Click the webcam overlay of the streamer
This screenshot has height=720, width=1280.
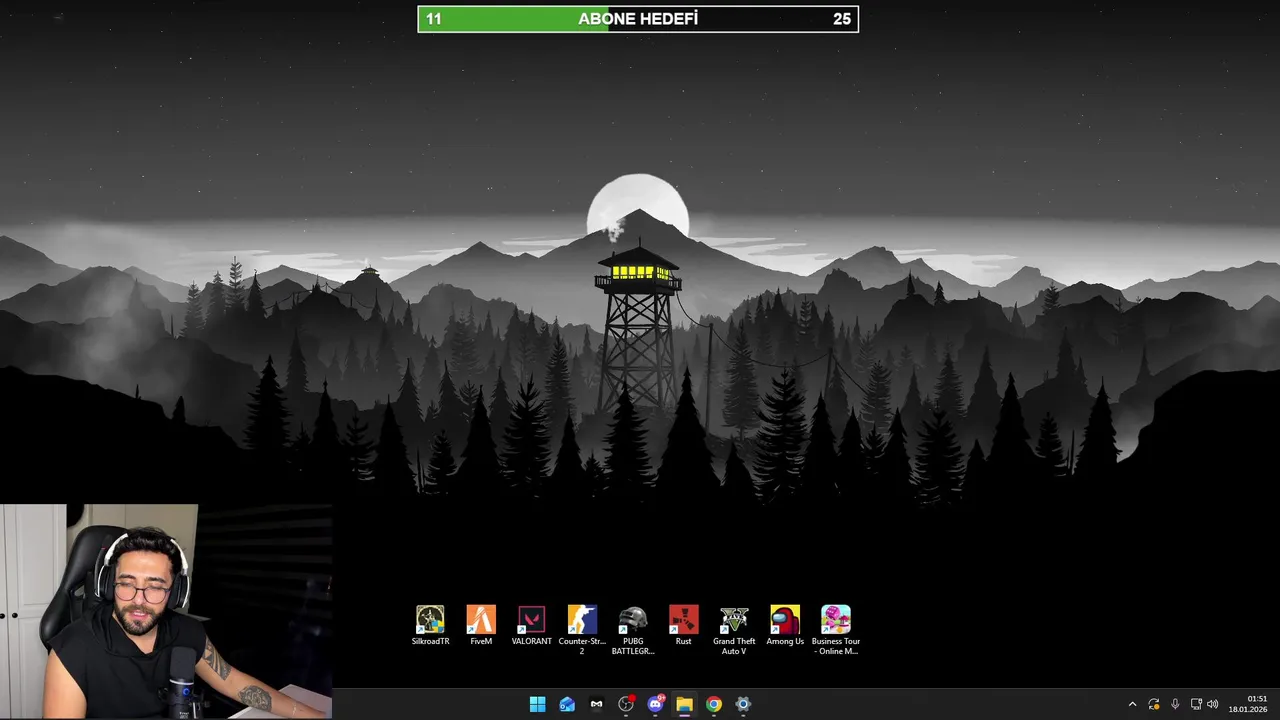(x=166, y=611)
